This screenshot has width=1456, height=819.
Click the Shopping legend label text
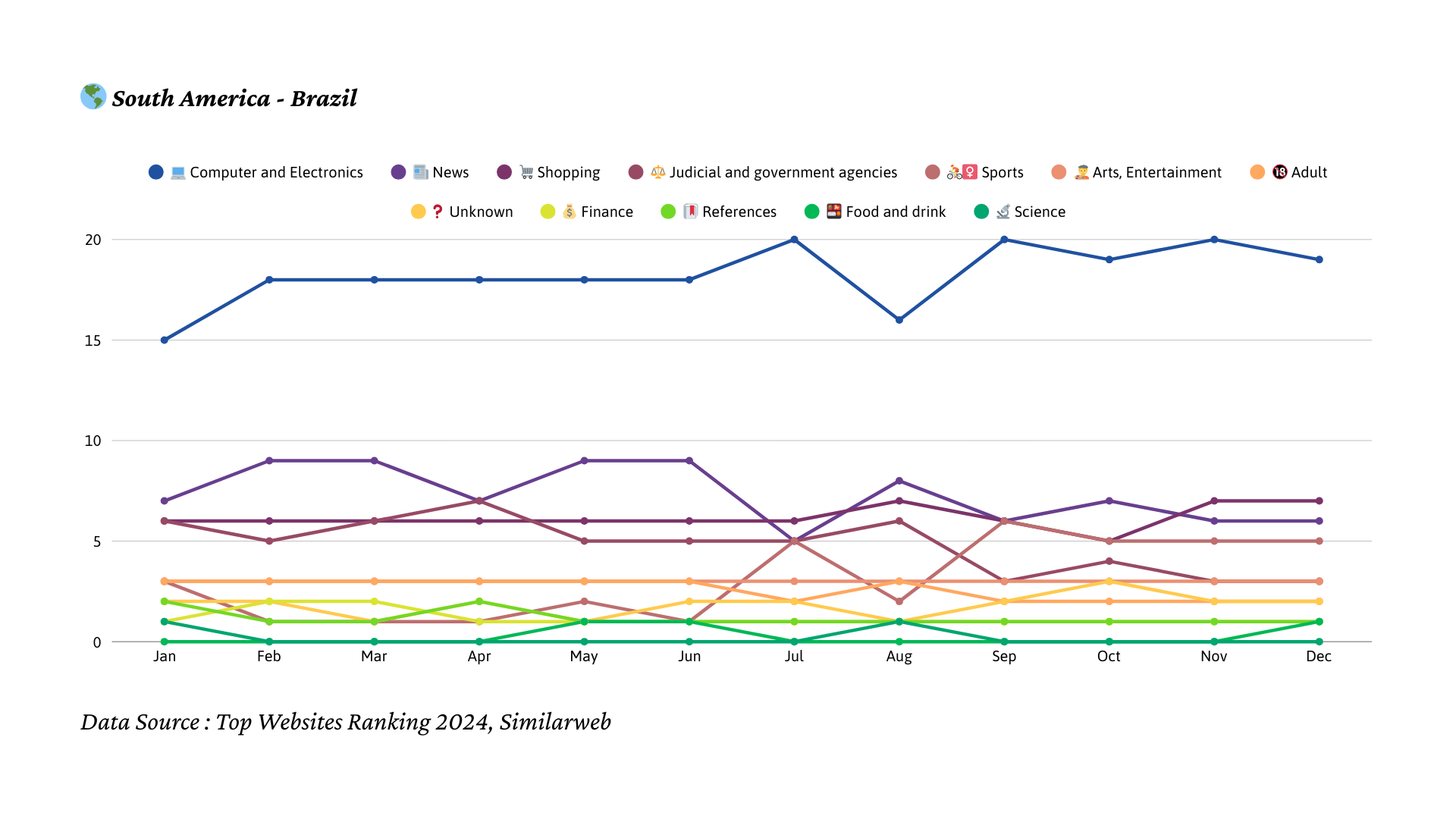(568, 173)
